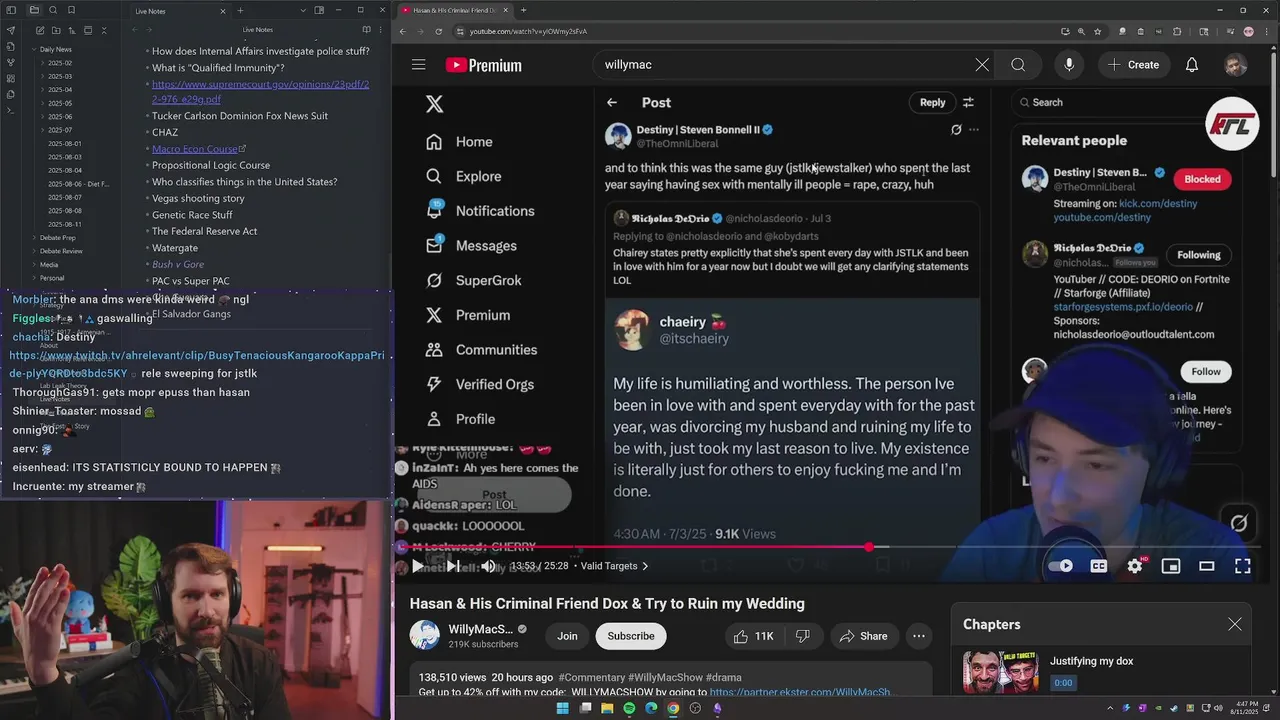Share the video

pyautogui.click(x=863, y=636)
